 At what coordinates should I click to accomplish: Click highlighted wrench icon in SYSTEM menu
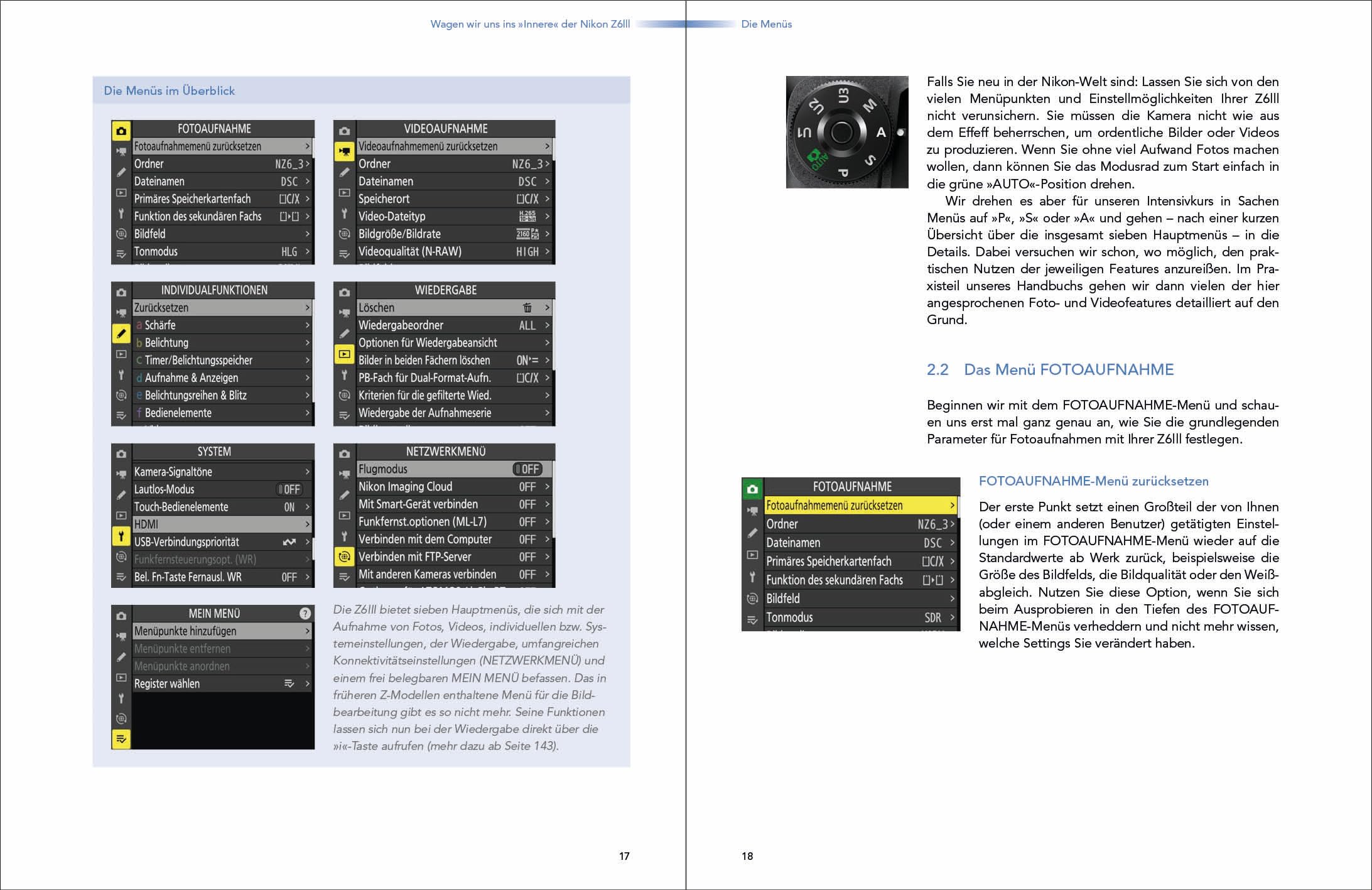(x=121, y=536)
